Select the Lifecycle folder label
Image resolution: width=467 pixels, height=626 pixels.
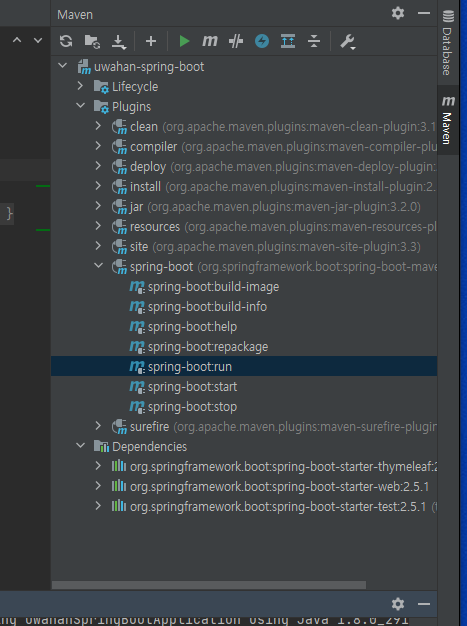tap(135, 87)
